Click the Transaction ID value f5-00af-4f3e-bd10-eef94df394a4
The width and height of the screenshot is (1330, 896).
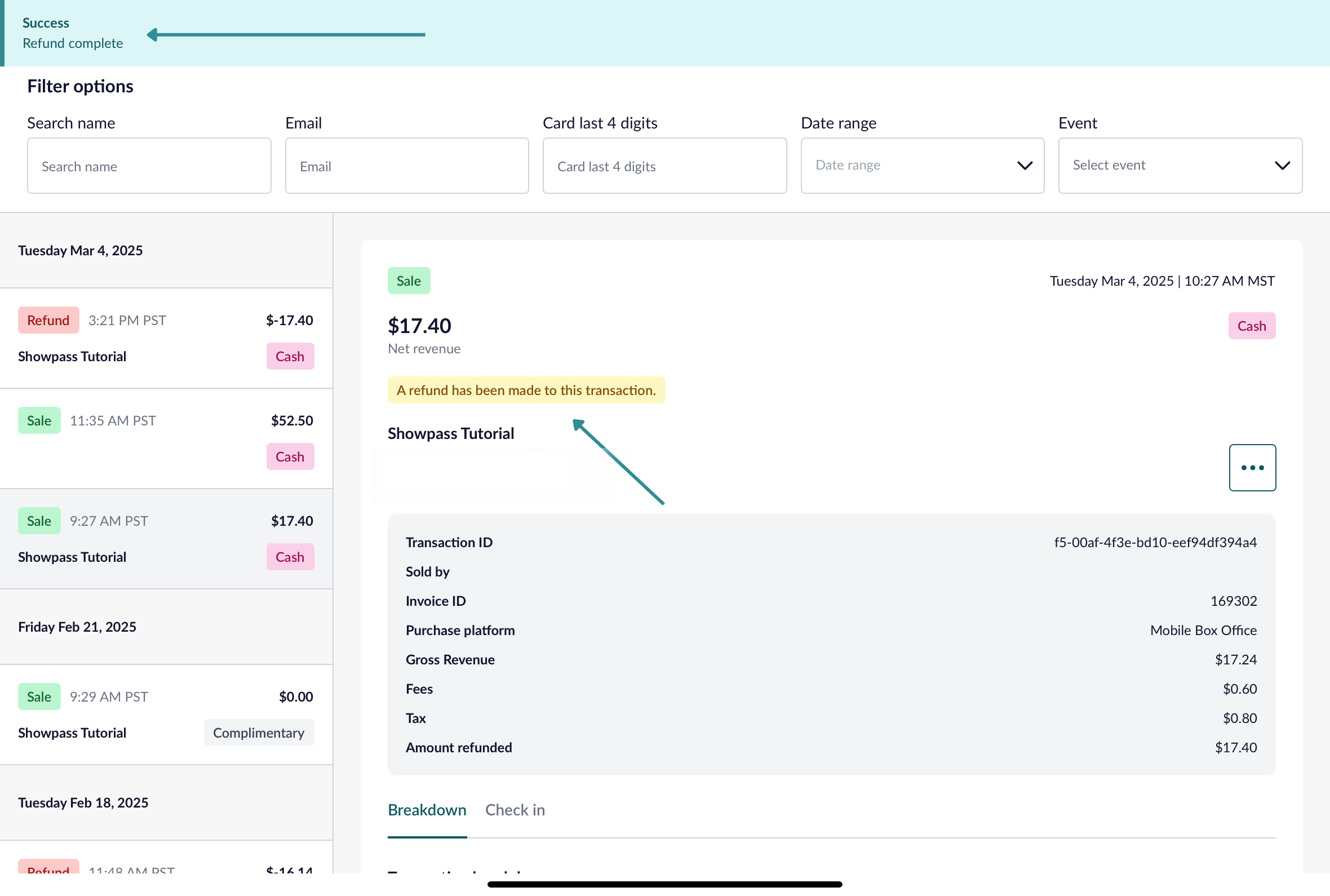[1155, 542]
